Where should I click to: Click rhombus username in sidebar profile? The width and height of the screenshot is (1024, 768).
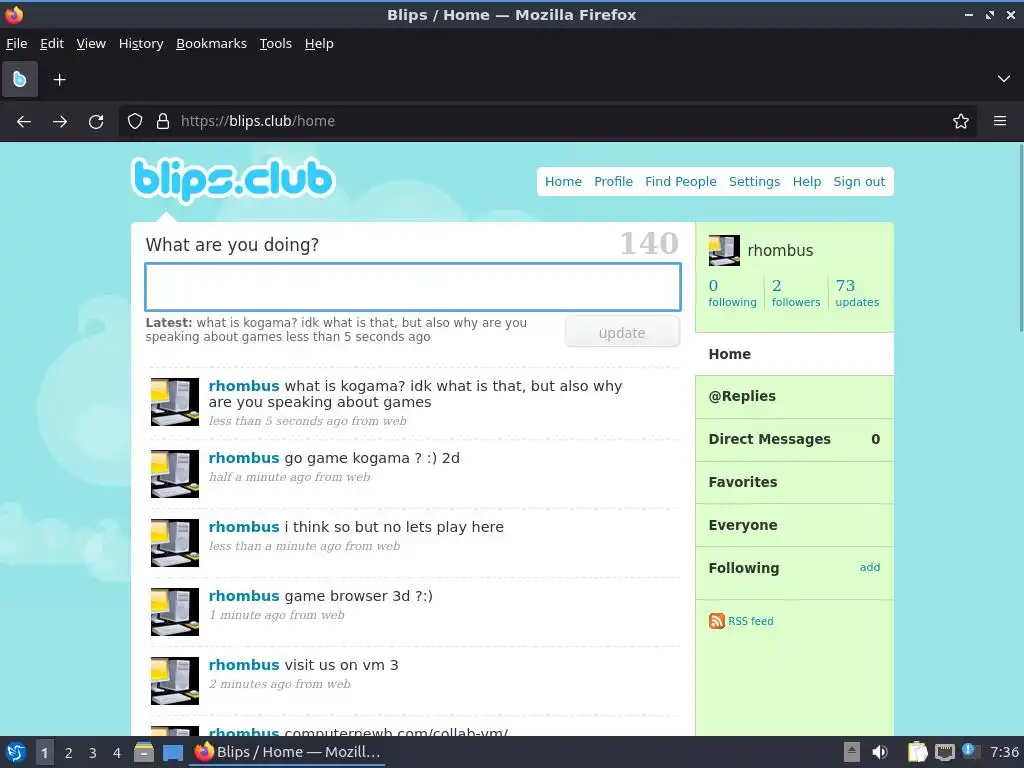780,251
